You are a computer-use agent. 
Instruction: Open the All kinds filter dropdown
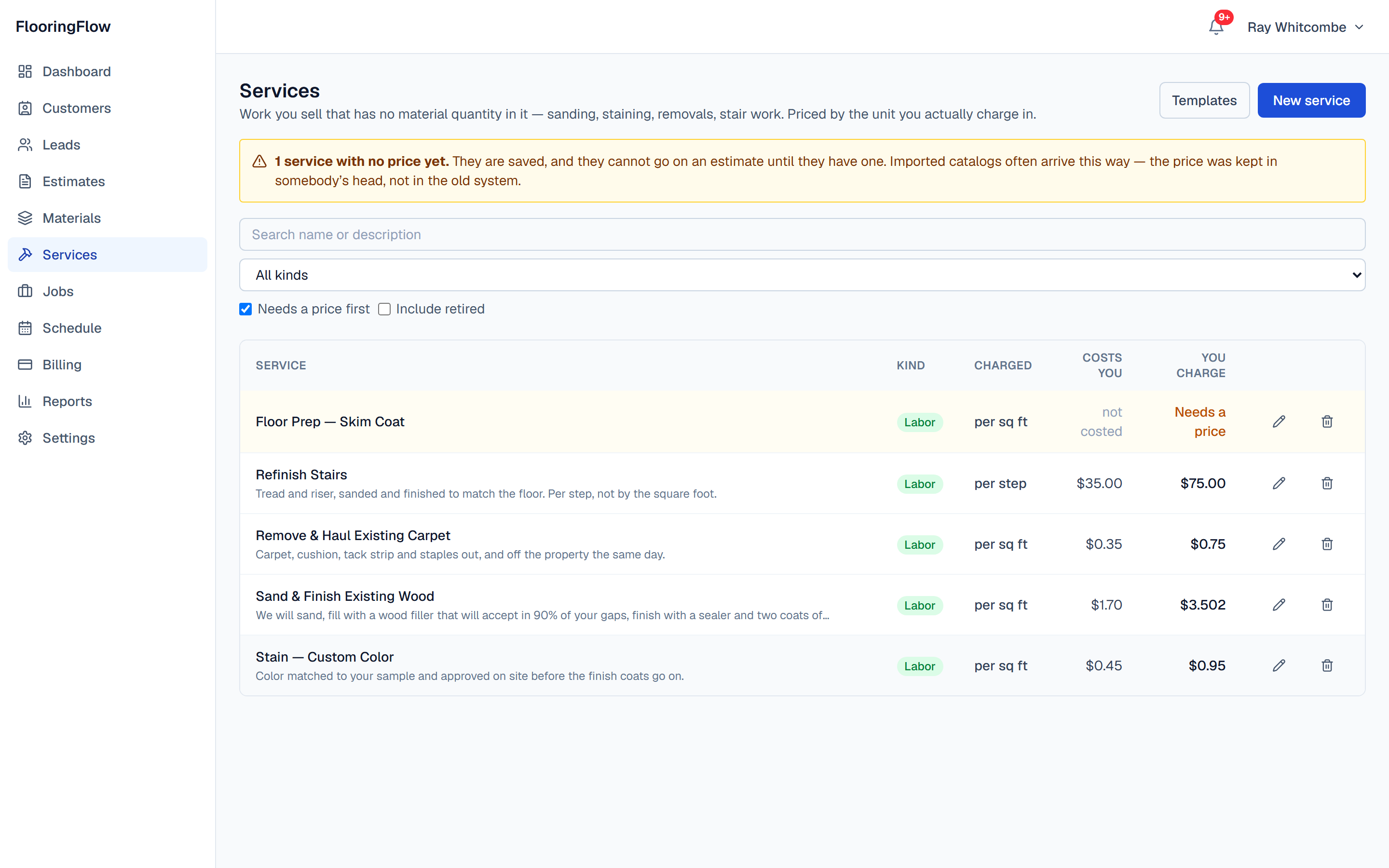[x=802, y=275]
